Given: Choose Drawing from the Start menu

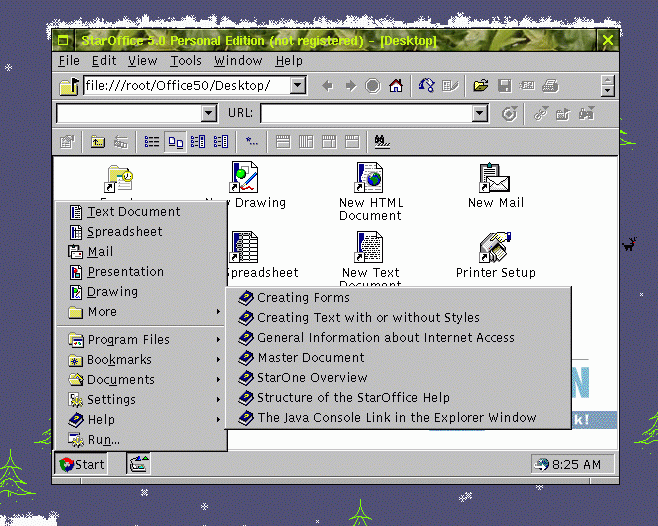Looking at the screenshot, I should pos(142,292).
